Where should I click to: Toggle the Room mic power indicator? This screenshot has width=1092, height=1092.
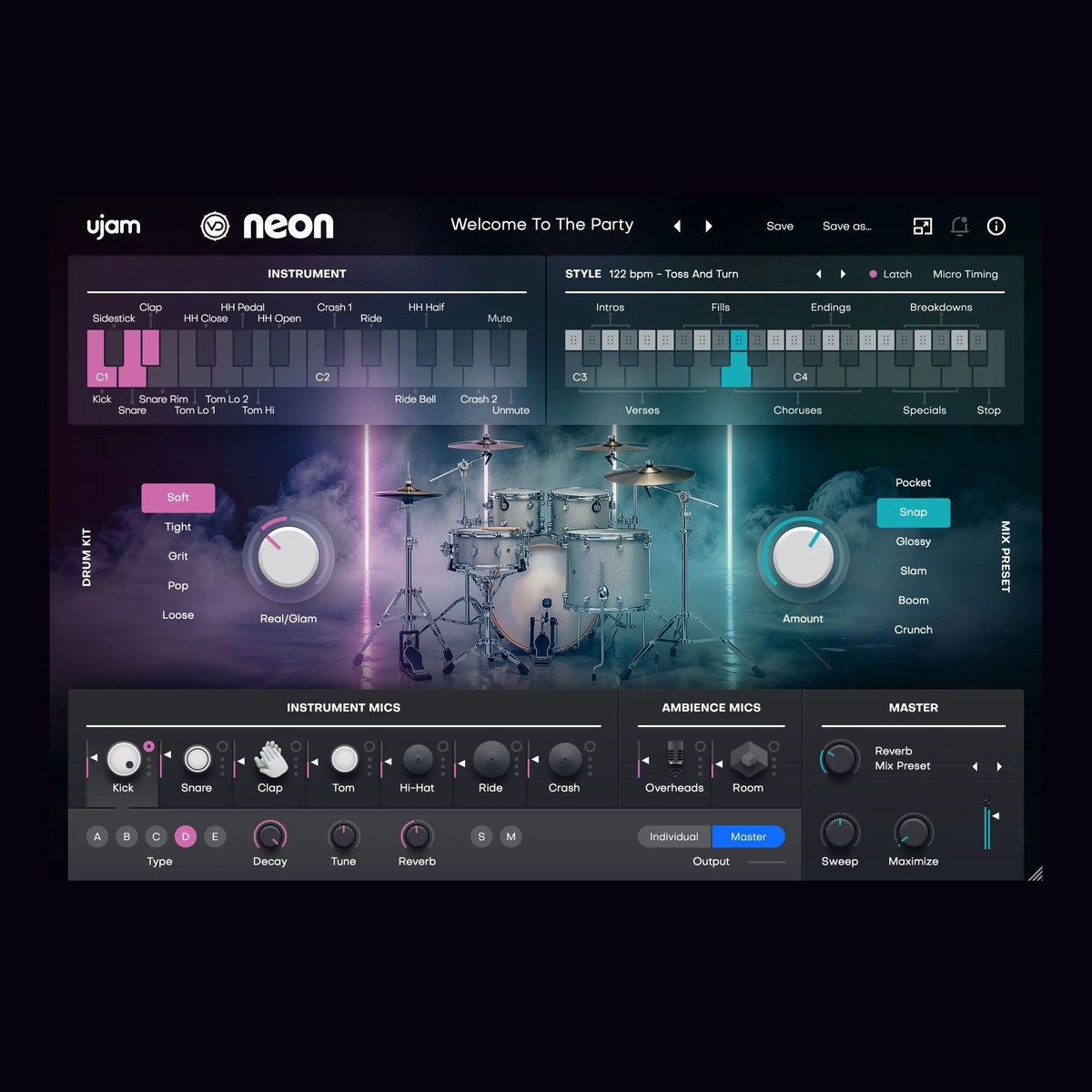pyautogui.click(x=773, y=746)
